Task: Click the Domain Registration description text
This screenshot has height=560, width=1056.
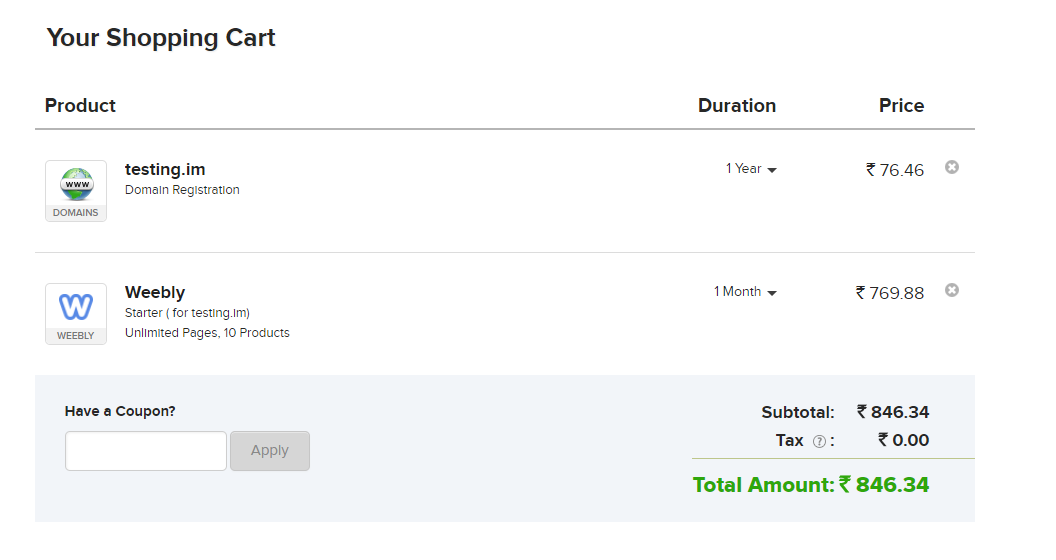Action: pos(182,190)
